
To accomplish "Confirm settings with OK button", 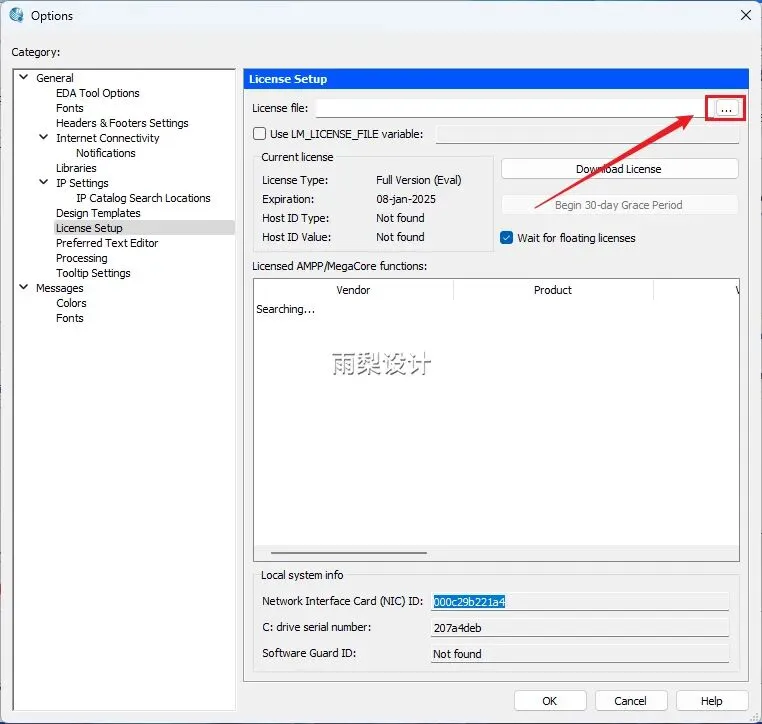I will 550,701.
